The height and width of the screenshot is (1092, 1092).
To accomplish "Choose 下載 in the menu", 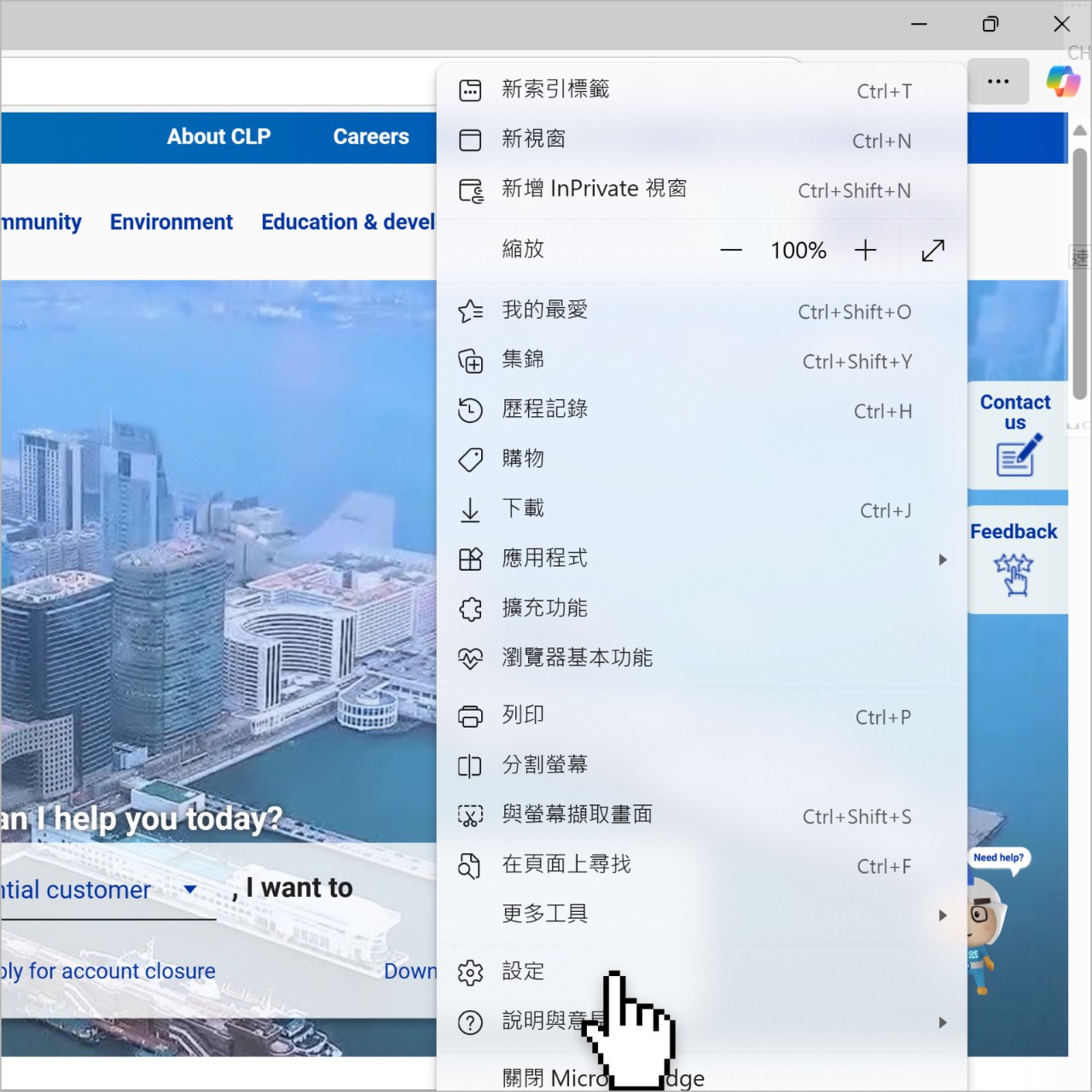I will (701, 510).
